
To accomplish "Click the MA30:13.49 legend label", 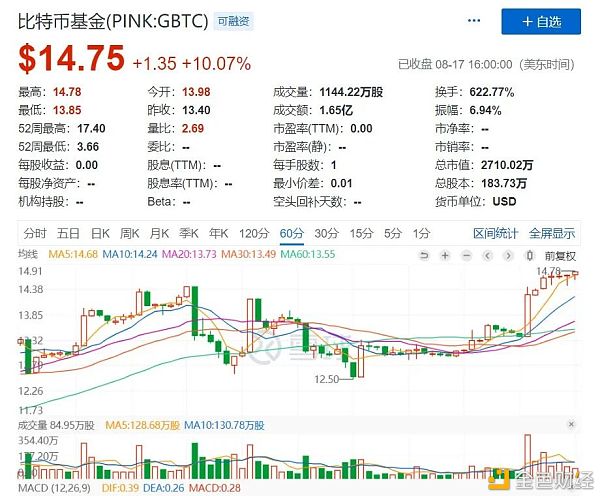I will point(248,254).
